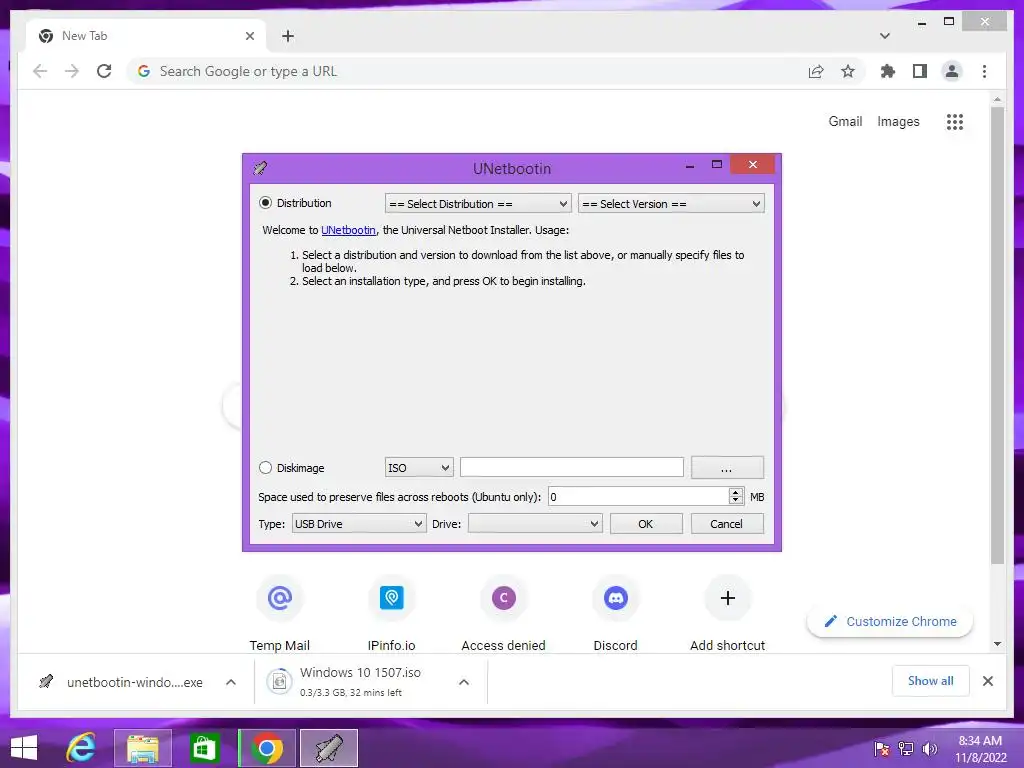Click Show all downloads
Image resolution: width=1024 pixels, height=768 pixels.
[931, 681]
